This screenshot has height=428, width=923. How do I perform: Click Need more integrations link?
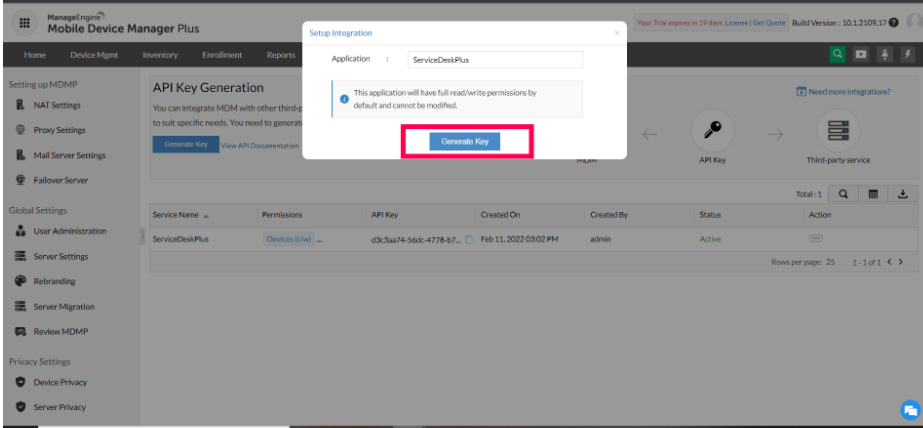click(844, 92)
